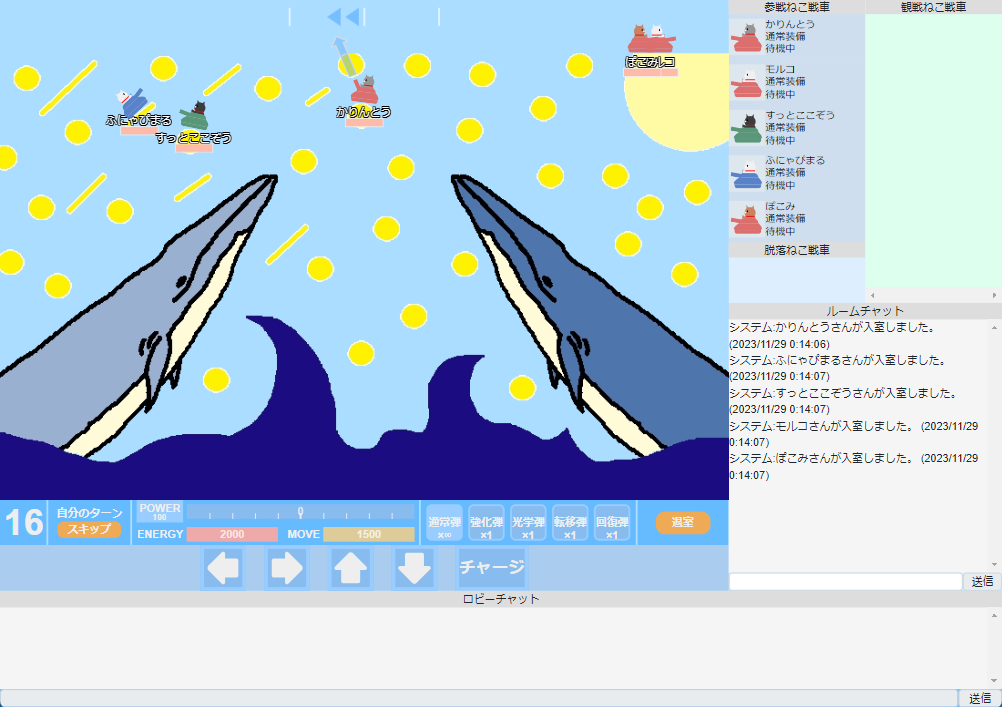Click the 退室 leave room button
The height and width of the screenshot is (707, 1002).
point(683,522)
